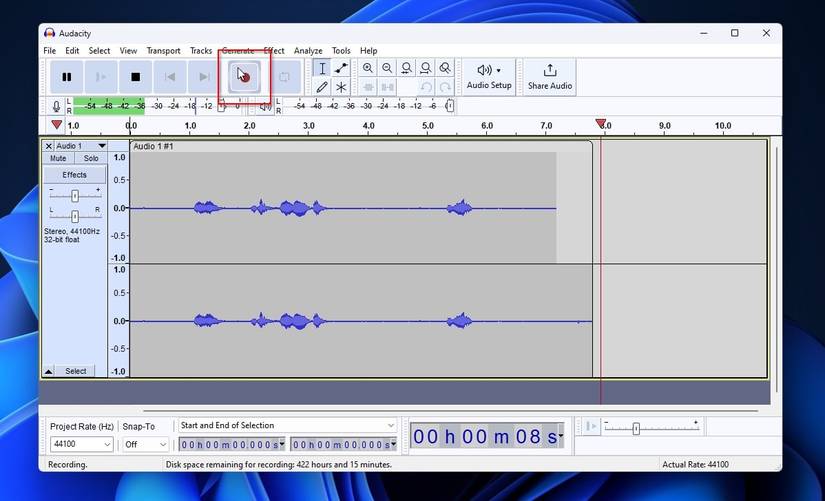The image size is (825, 501).
Task: Select the Draw (pencil) tool
Action: [x=322, y=87]
